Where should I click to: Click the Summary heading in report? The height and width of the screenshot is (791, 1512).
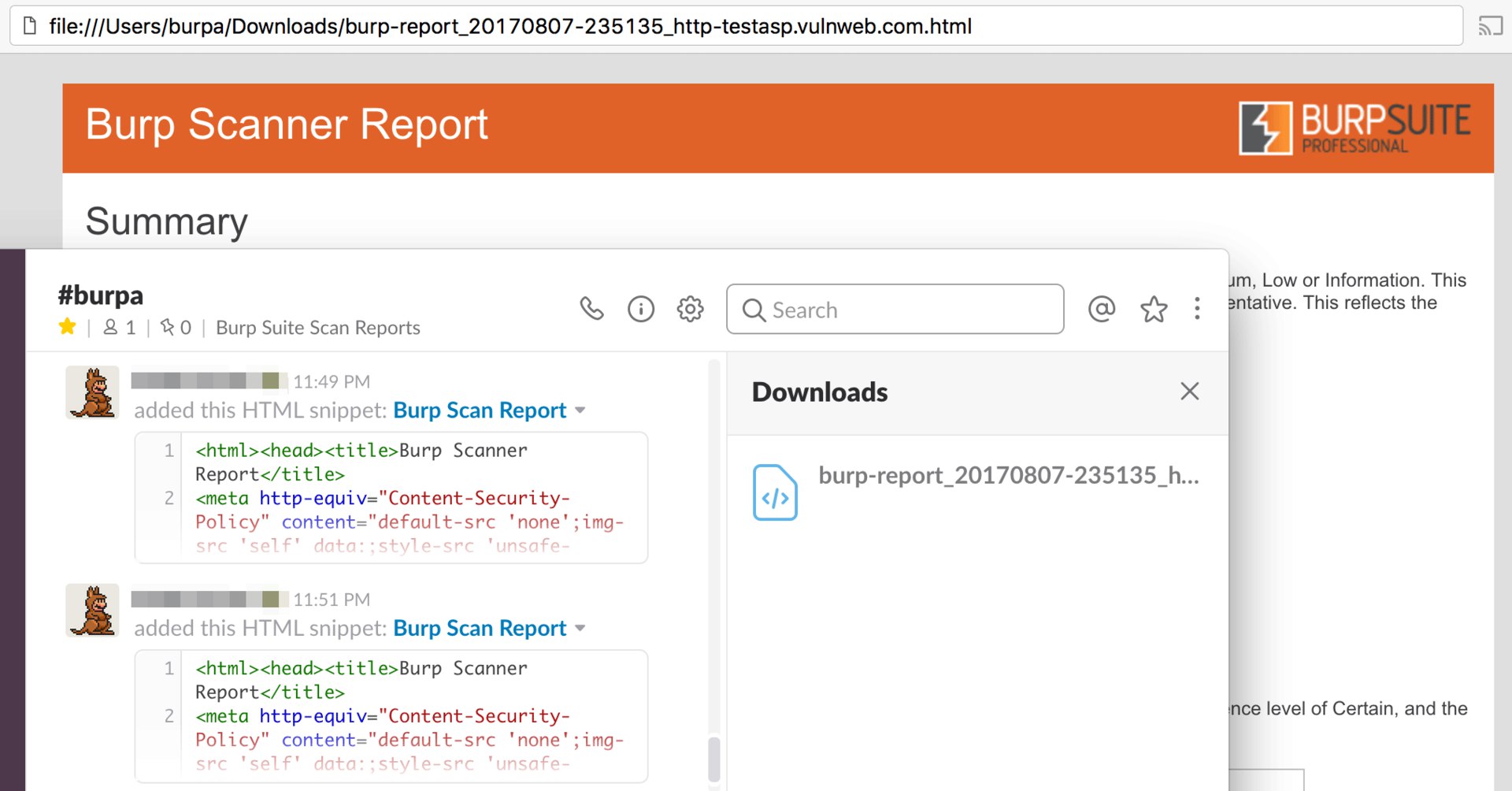coord(166,221)
